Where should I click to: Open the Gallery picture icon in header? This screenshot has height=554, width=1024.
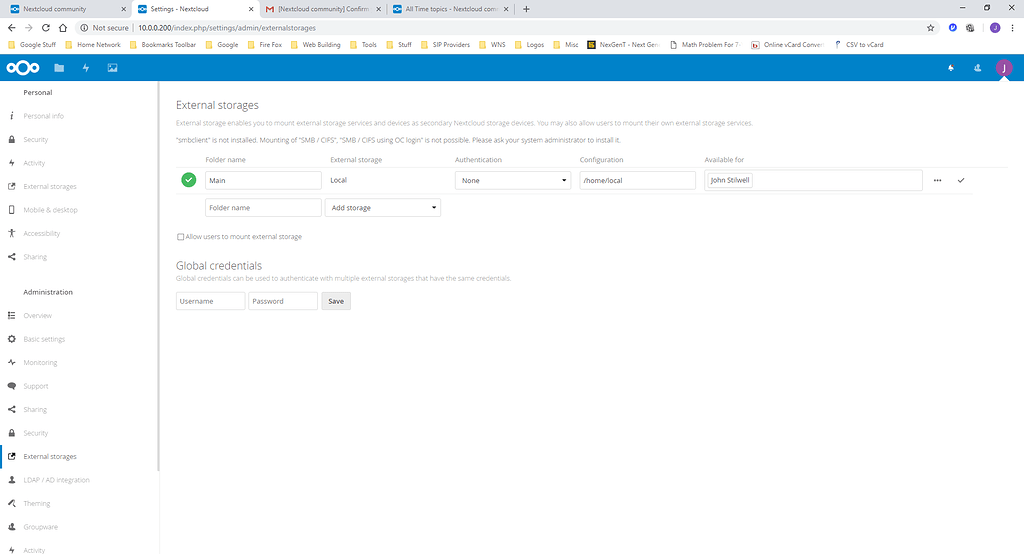pyautogui.click(x=112, y=68)
